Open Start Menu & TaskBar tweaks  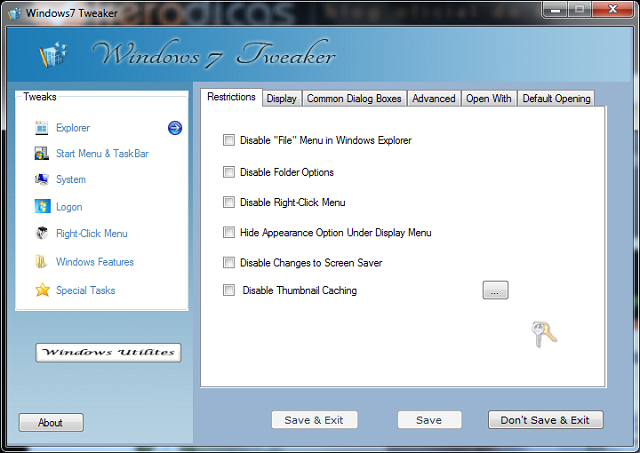point(102,154)
